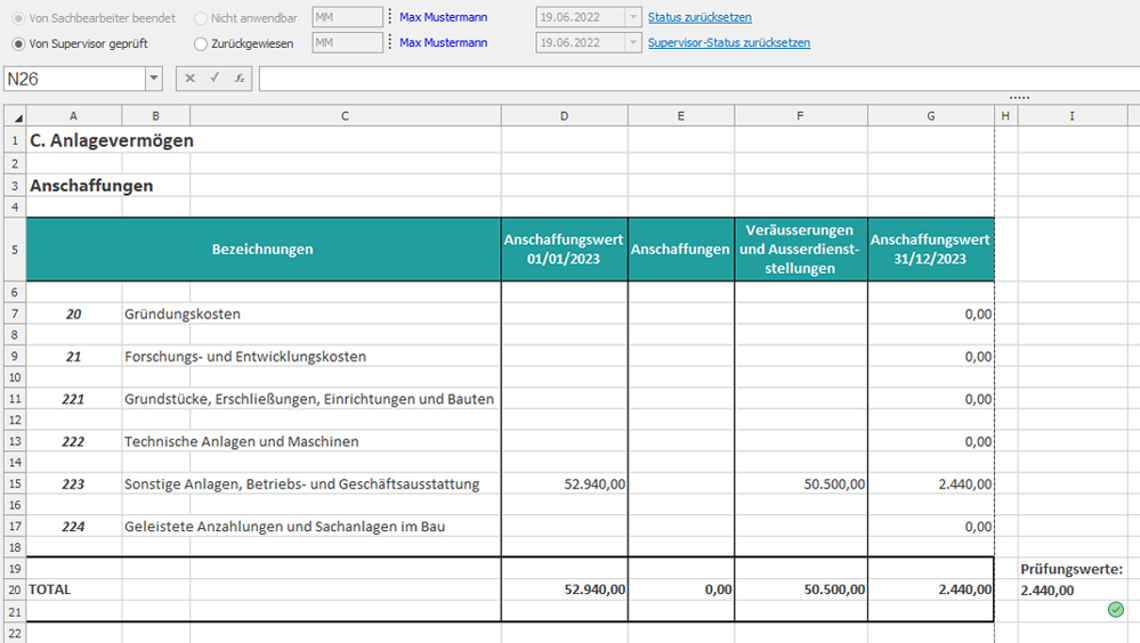Choose the 'Nicht anwendbar' radio option
The width and height of the screenshot is (1140, 643).
pyautogui.click(x=201, y=18)
